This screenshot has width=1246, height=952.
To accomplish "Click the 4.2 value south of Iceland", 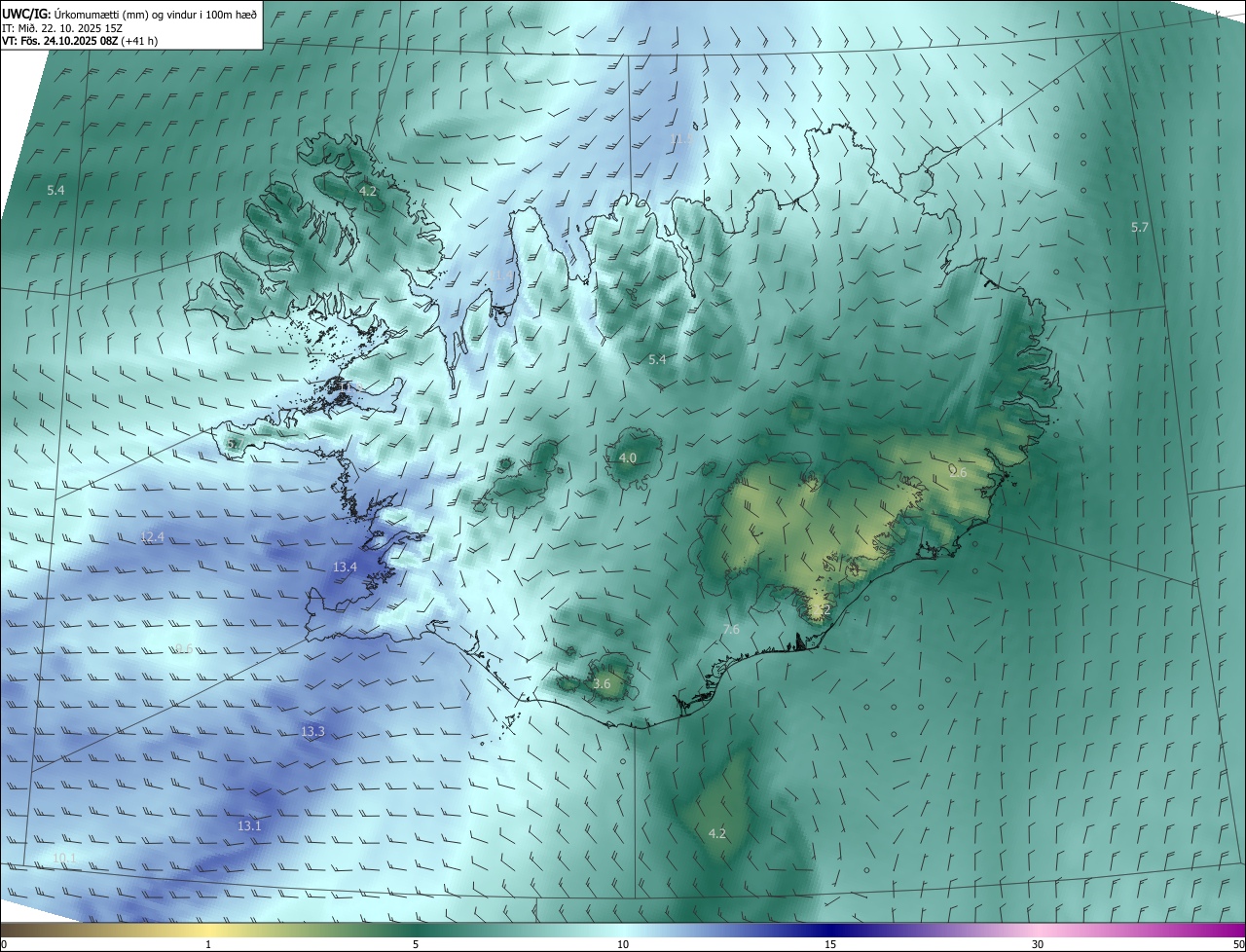I will (x=716, y=833).
